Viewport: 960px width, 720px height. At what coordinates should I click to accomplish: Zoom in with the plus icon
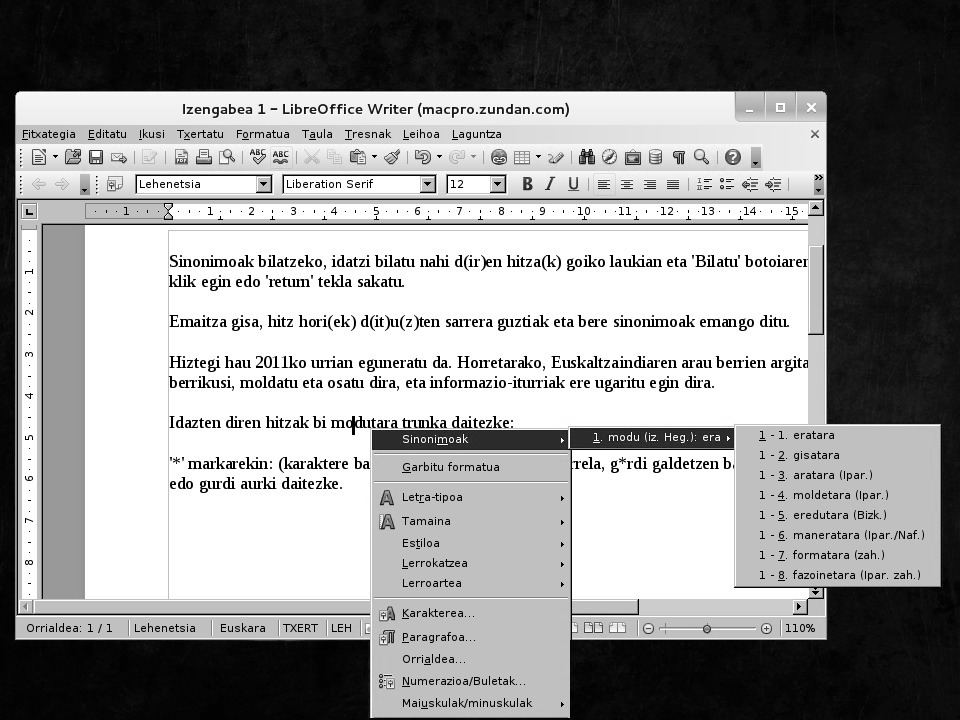tap(766, 628)
